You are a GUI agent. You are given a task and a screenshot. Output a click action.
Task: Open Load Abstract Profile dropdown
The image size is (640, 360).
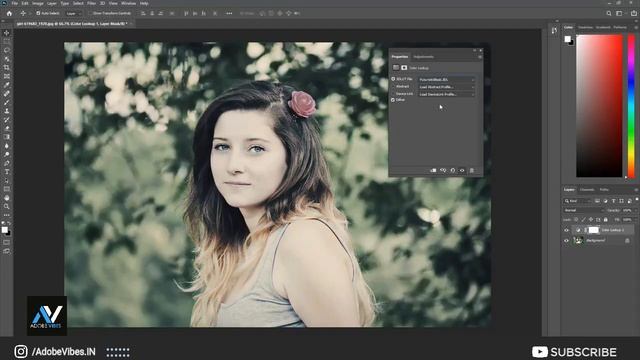tap(447, 87)
